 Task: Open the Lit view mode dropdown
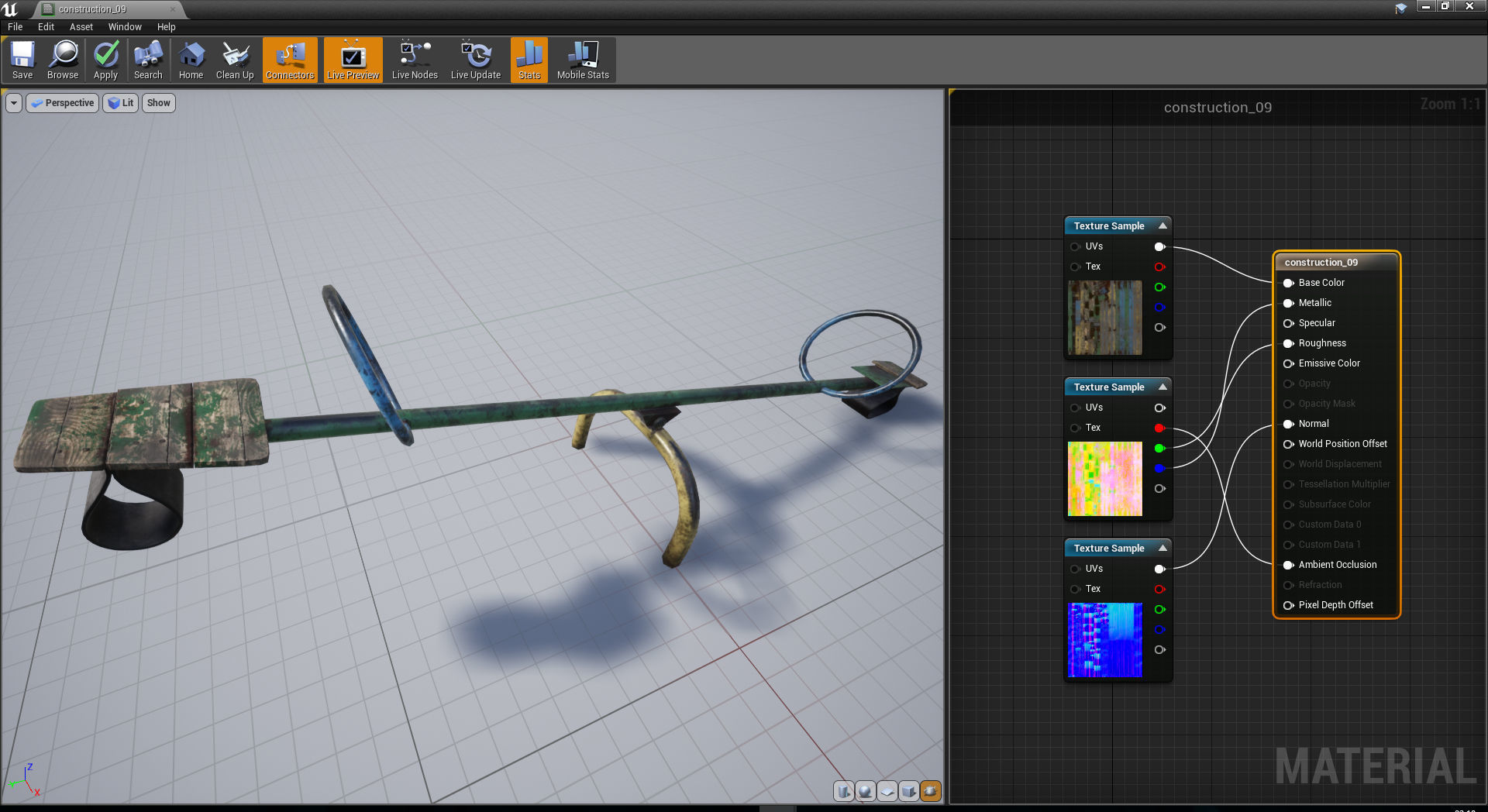(121, 103)
